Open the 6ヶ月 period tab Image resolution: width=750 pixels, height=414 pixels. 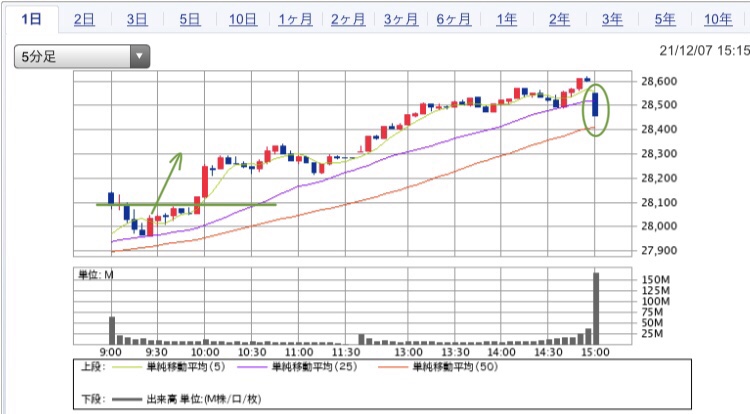[x=453, y=20]
